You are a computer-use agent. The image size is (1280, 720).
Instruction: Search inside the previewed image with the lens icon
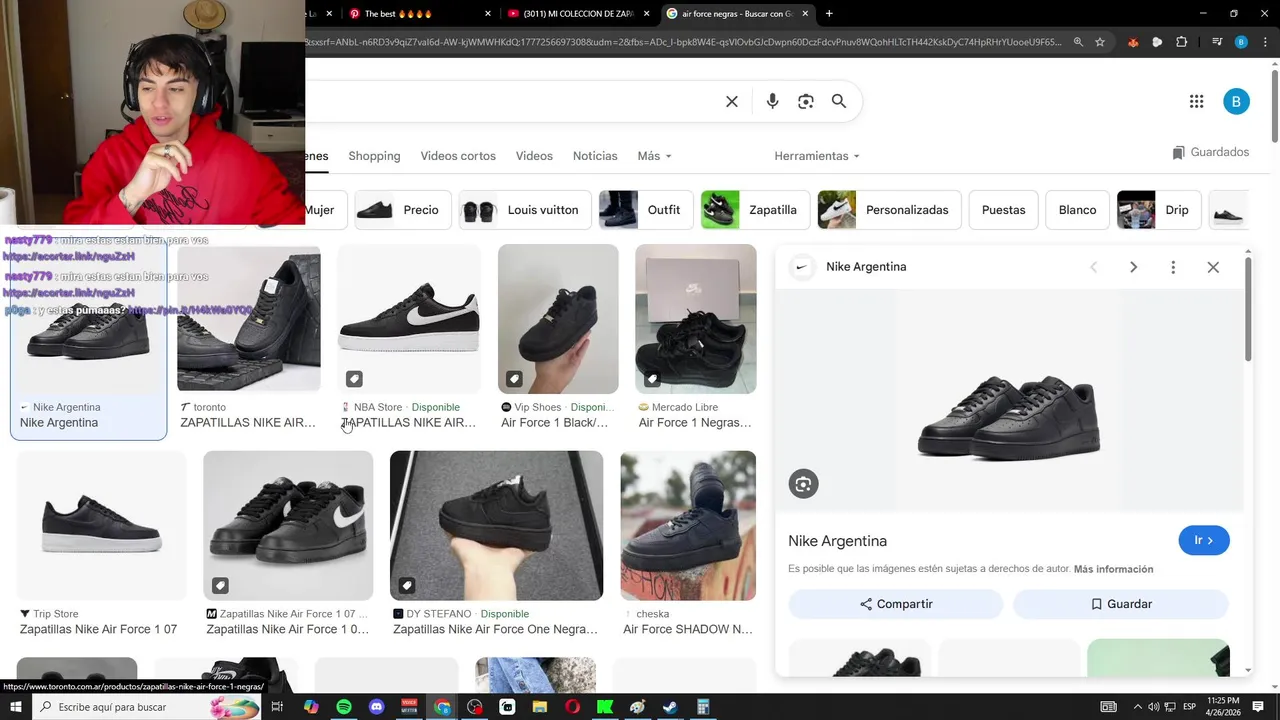pos(803,484)
